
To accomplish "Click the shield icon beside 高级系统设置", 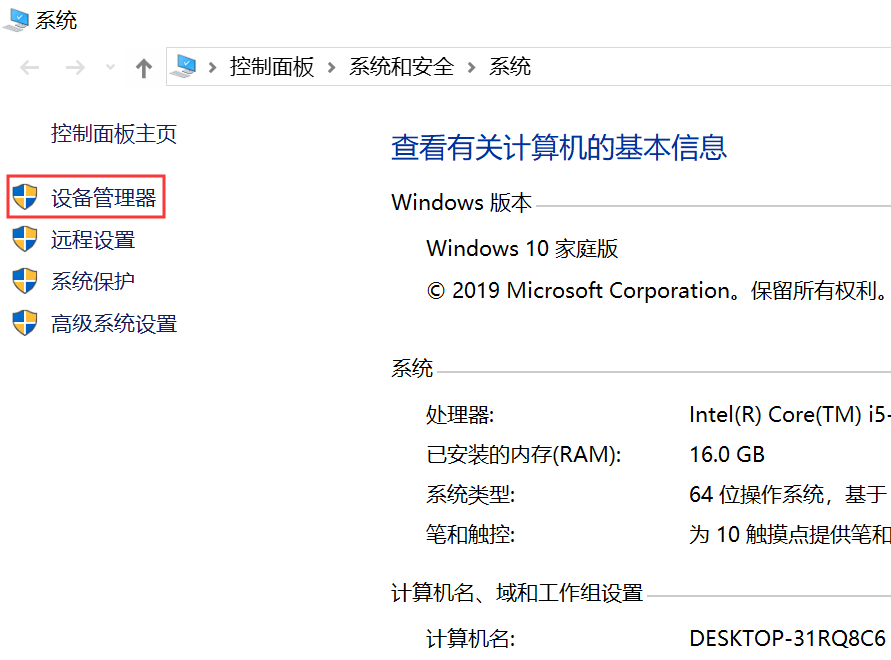I will (25, 324).
